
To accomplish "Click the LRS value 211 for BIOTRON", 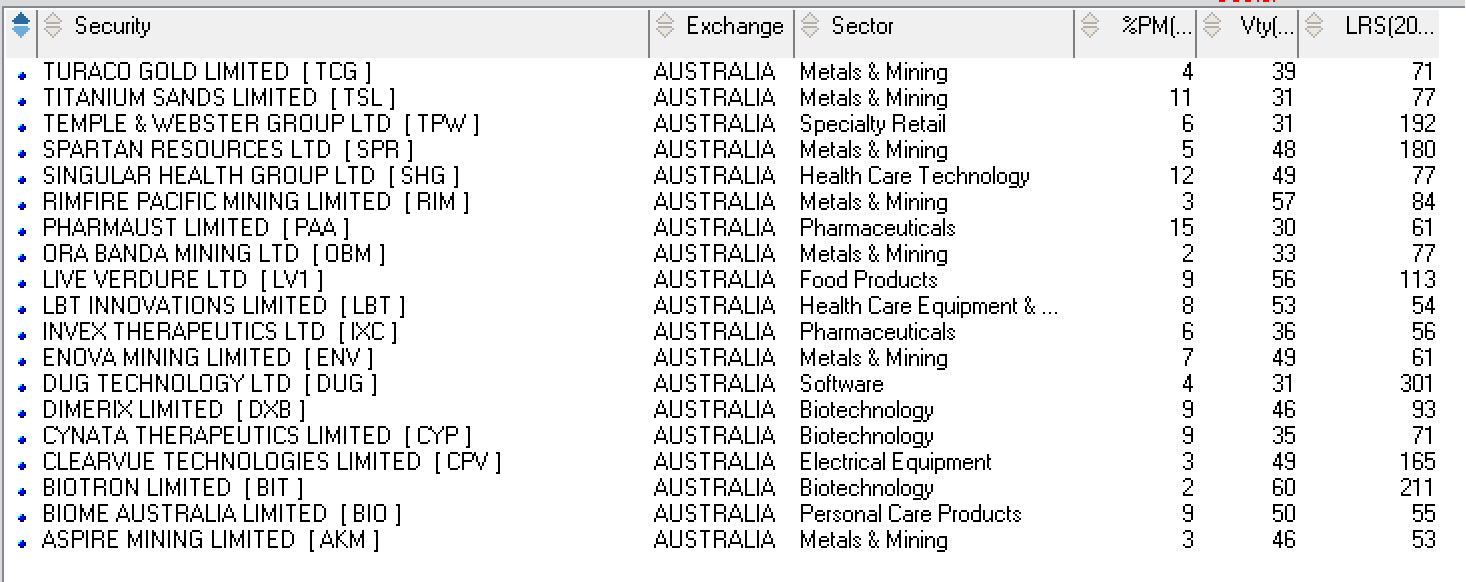I will [1417, 488].
